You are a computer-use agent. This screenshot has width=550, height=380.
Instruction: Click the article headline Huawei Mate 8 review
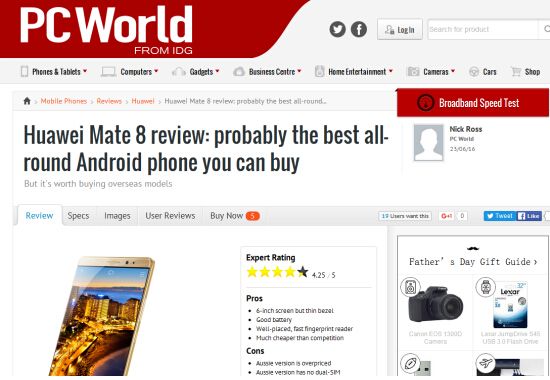[206, 149]
